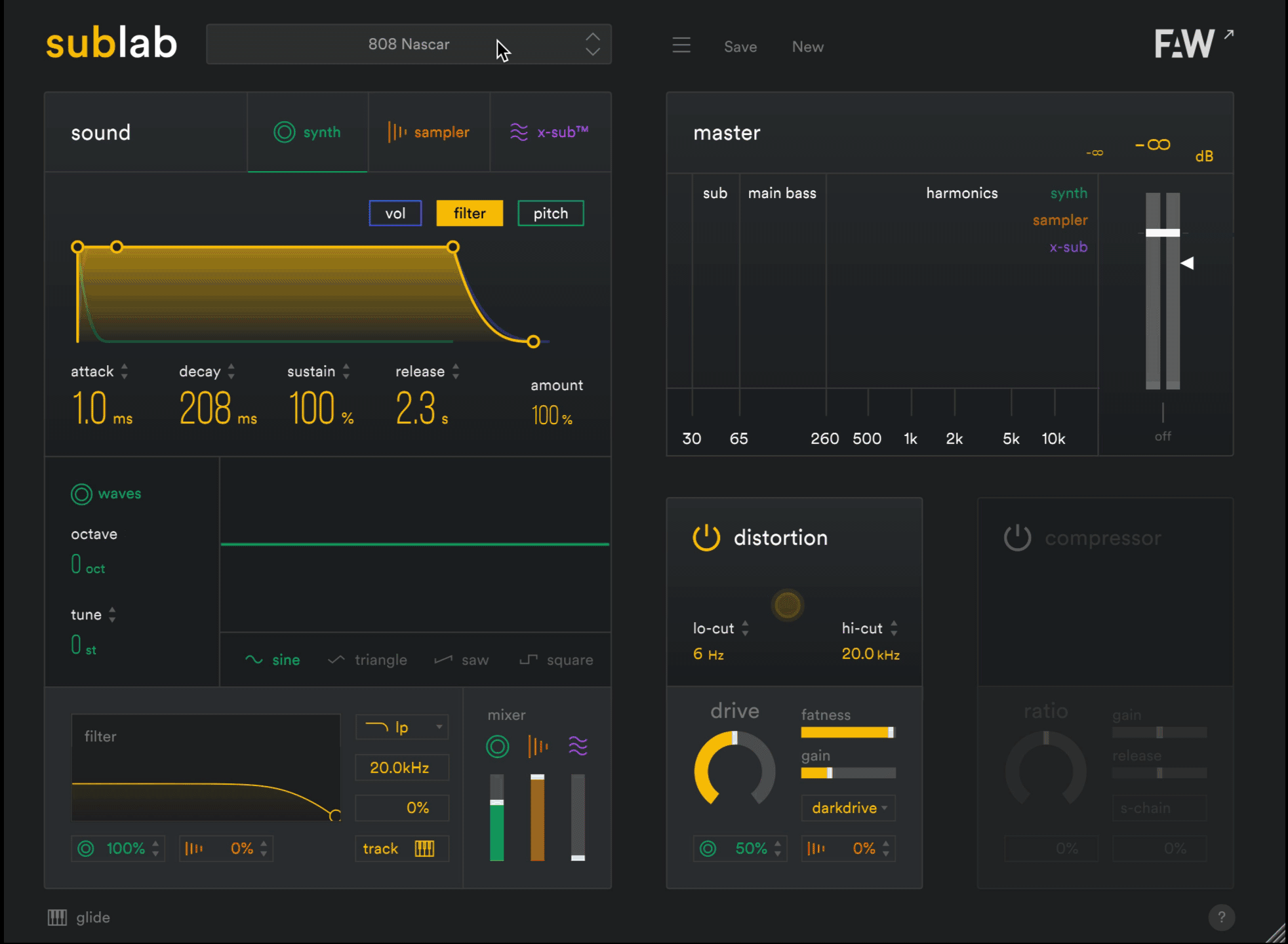Click the help question mark icon
This screenshot has width=1288, height=944.
click(x=1221, y=917)
